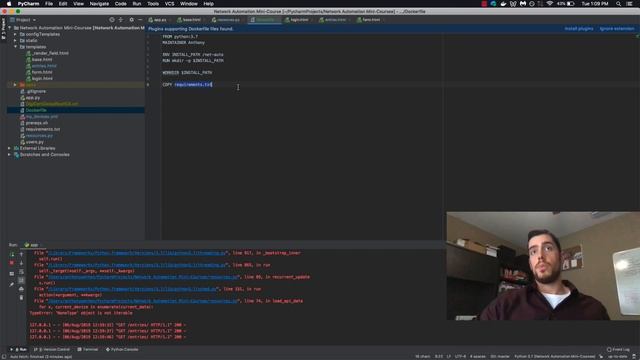Click first traceback file link in Run output

(137, 253)
